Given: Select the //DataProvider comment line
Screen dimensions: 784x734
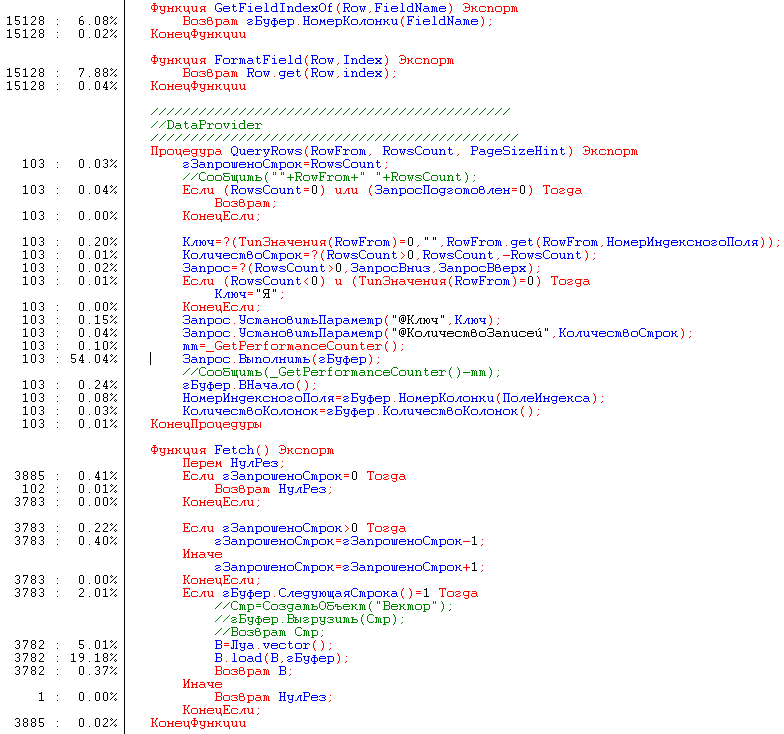Looking at the screenshot, I should click(x=206, y=125).
